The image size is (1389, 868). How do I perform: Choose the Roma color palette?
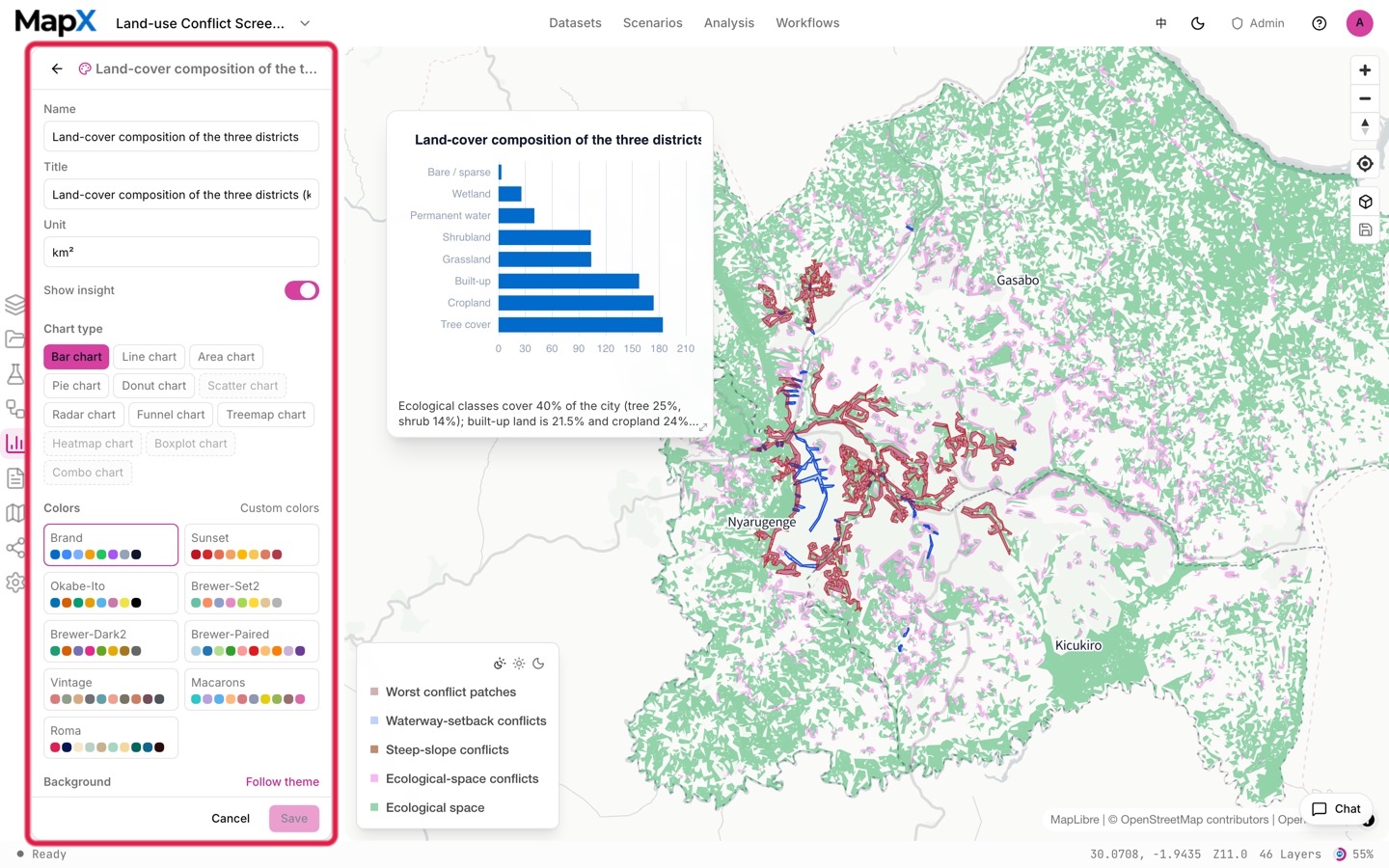(x=111, y=738)
